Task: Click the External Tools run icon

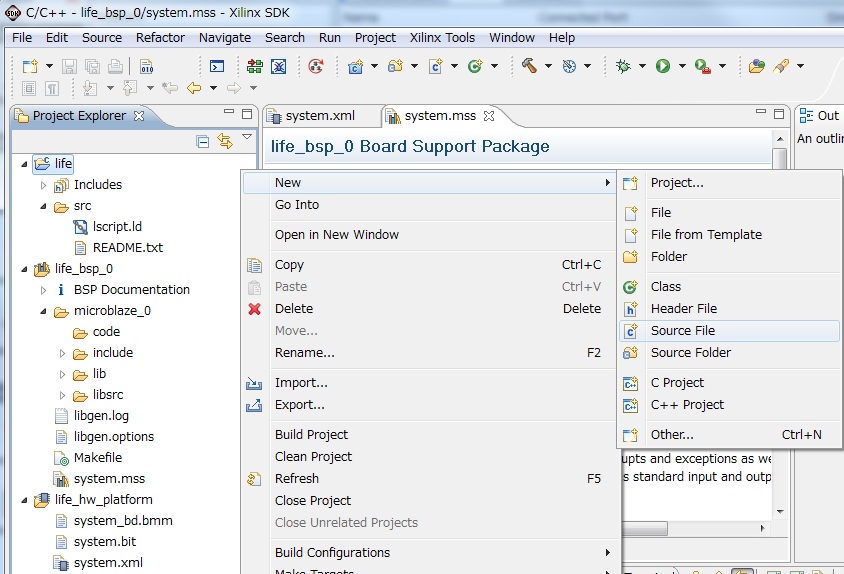Action: click(702, 66)
